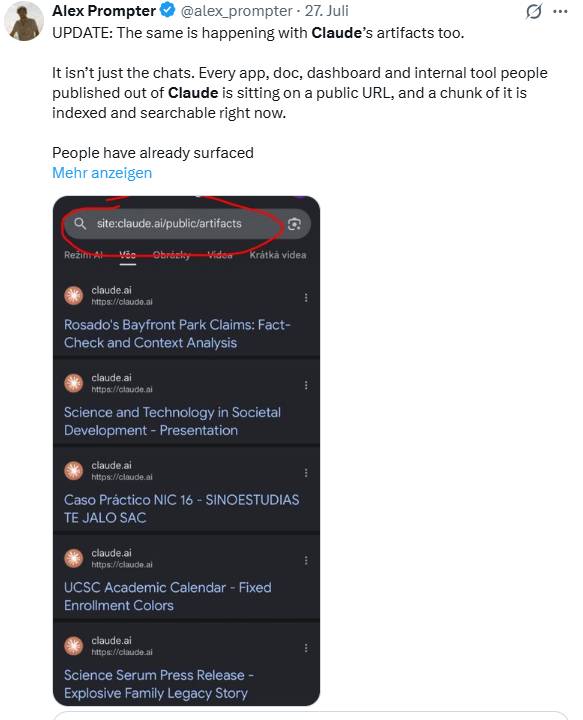Select the Obrázky search tab
The width and height of the screenshot is (583, 720).
coord(171,255)
